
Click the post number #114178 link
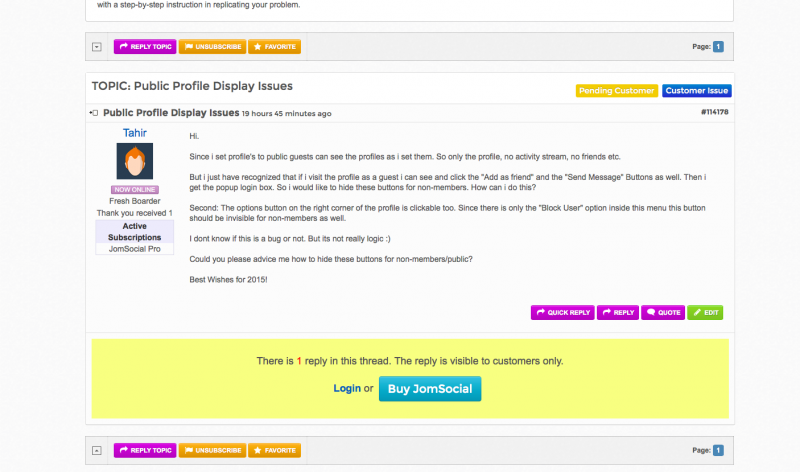pos(715,112)
